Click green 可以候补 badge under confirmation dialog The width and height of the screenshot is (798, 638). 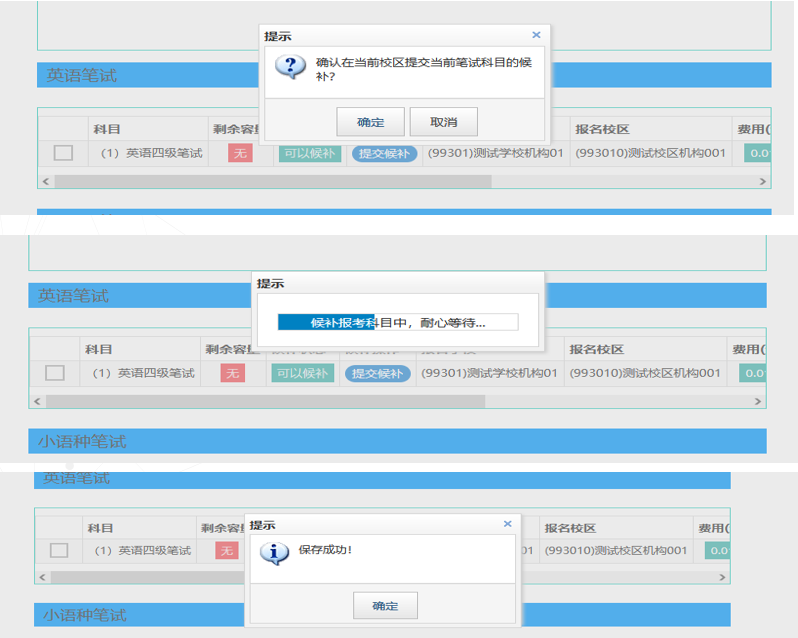pyautogui.click(x=308, y=153)
